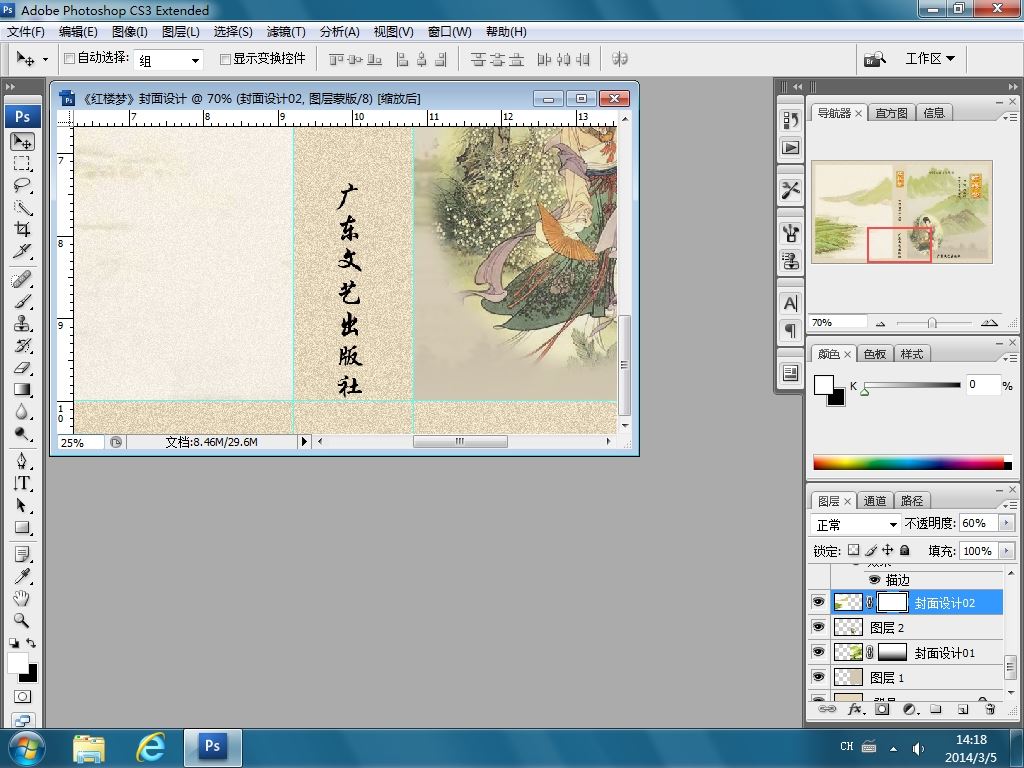Switch to the 色板 tab
Screen dimensions: 1024x768
click(874, 354)
